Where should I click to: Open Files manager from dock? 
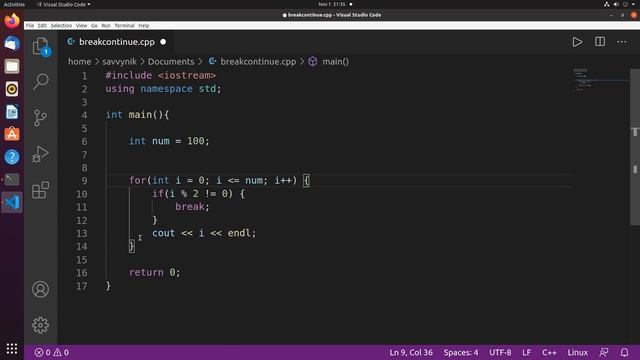click(12, 66)
